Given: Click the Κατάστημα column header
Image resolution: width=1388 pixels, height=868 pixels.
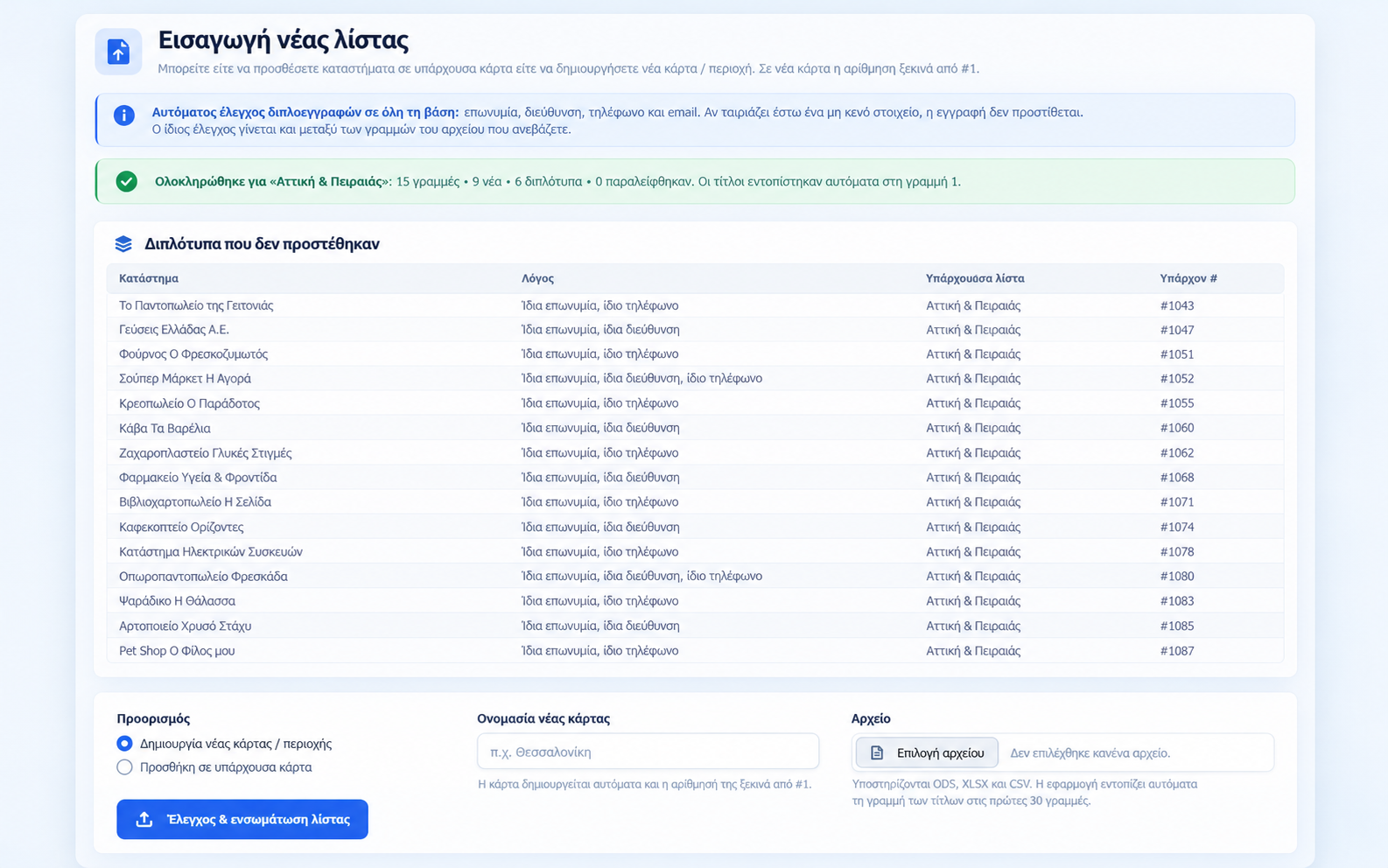Looking at the screenshot, I should click(149, 278).
